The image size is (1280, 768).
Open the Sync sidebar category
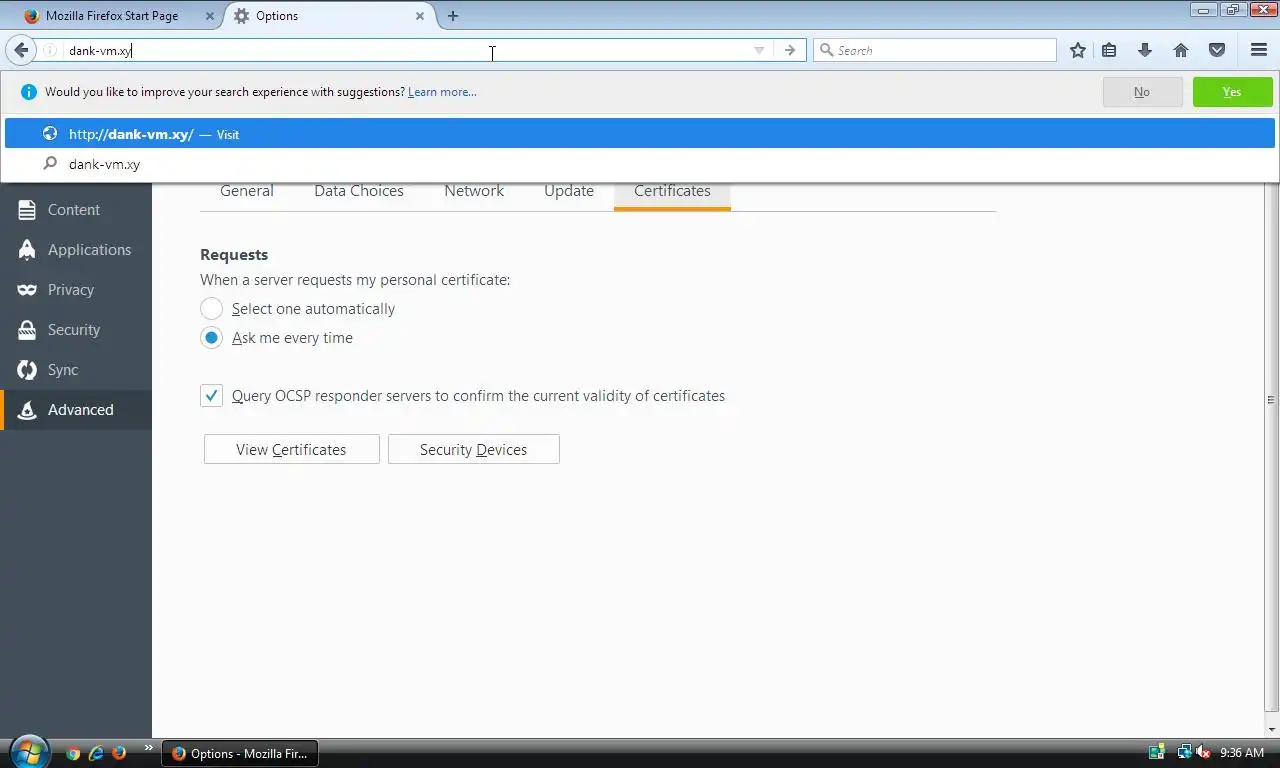[x=76, y=370]
